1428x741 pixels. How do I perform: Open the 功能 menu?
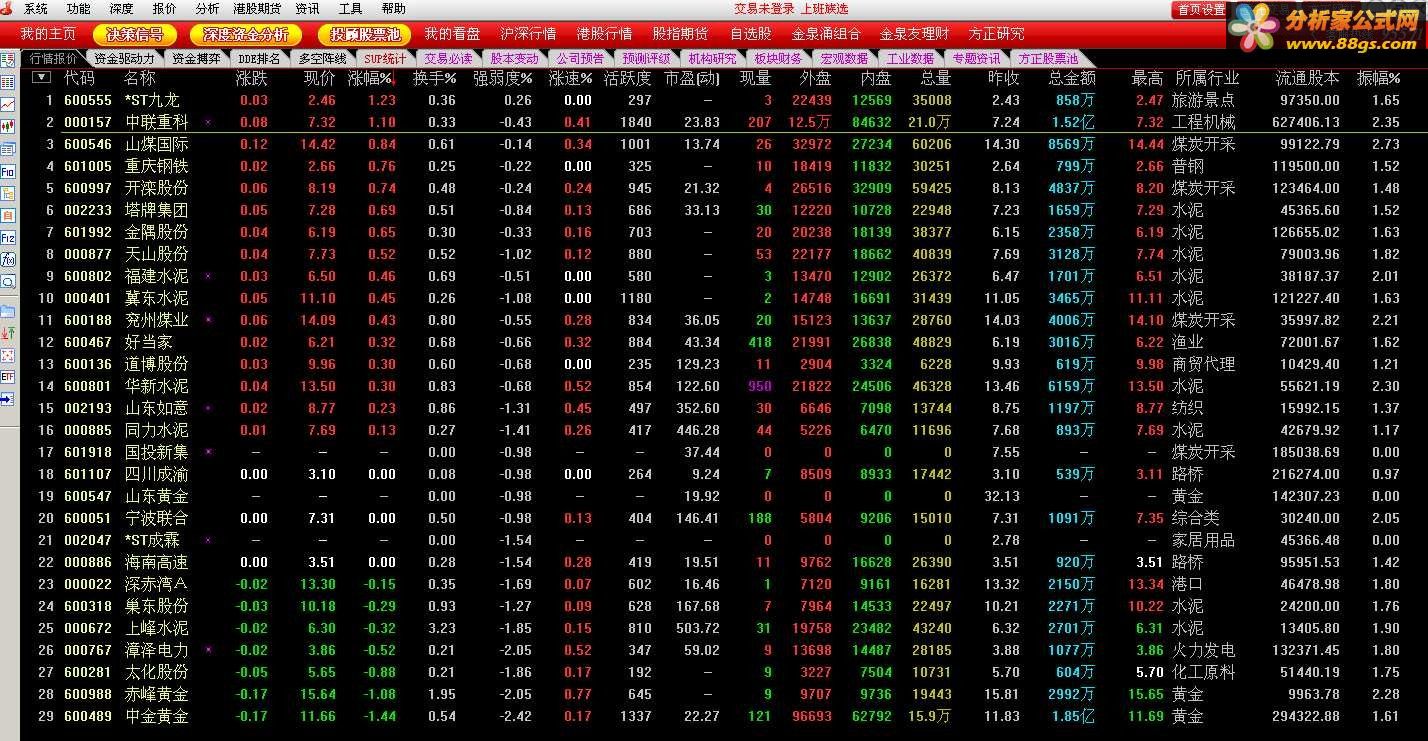pos(79,9)
